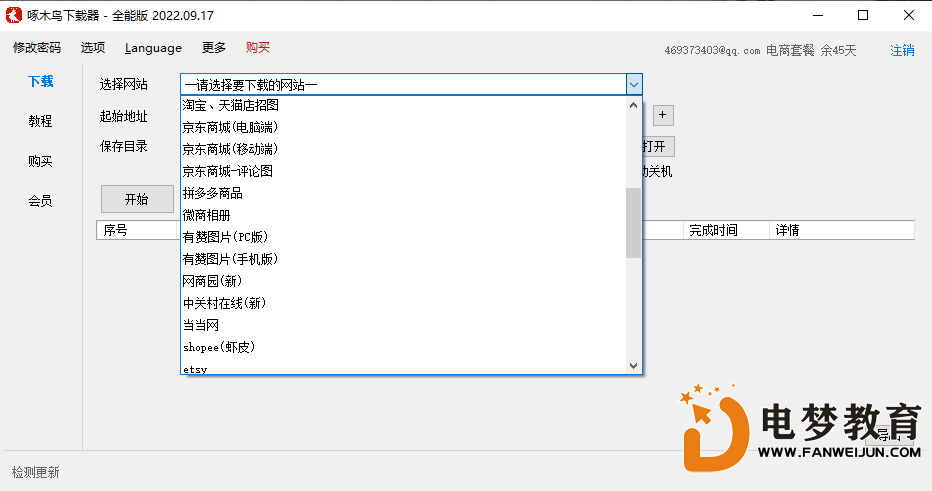
Task: Maximize the 啄木鸟下载器 window
Action: (863, 15)
